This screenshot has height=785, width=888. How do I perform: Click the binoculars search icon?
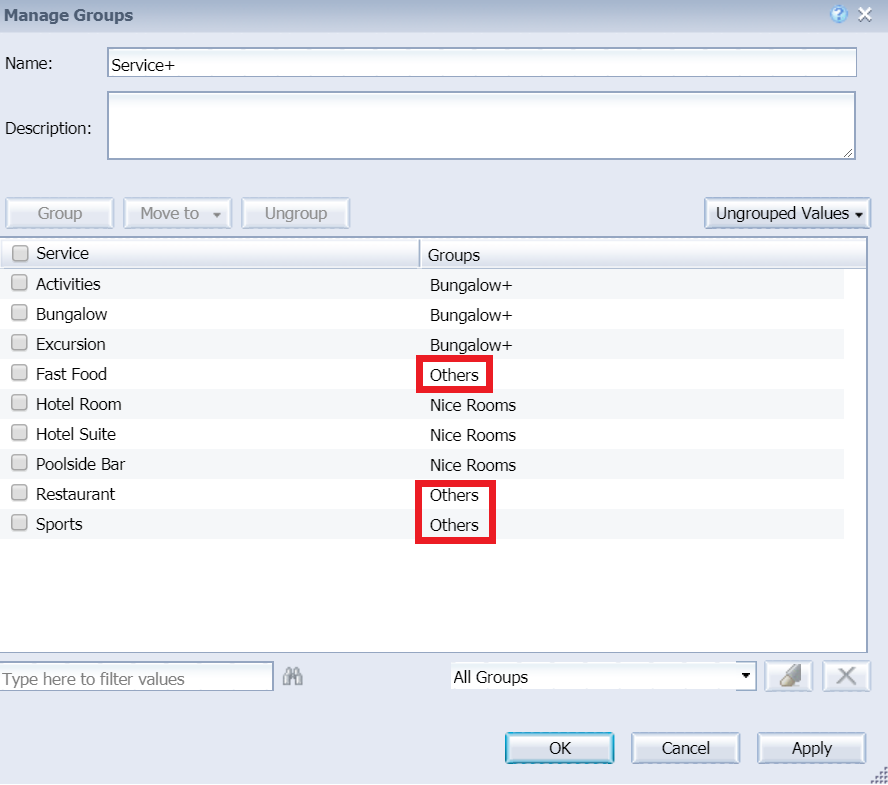pyautogui.click(x=293, y=677)
